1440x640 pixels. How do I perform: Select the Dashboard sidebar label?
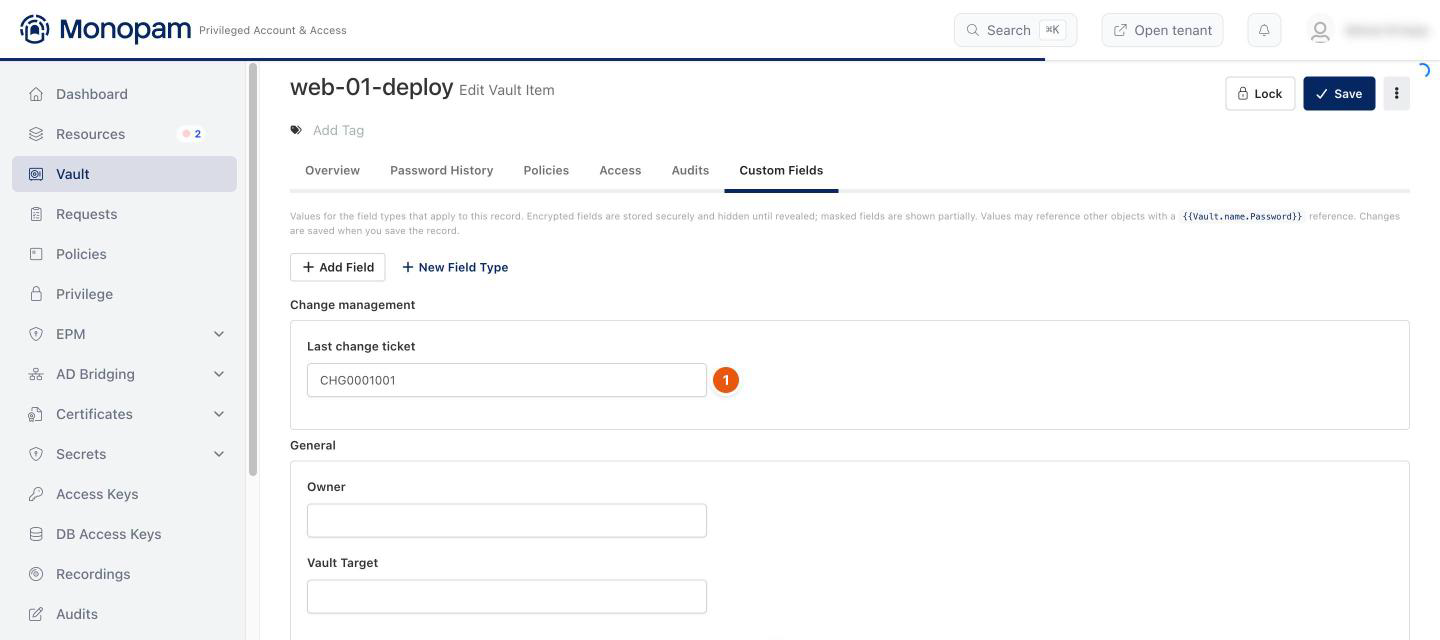pos(92,94)
